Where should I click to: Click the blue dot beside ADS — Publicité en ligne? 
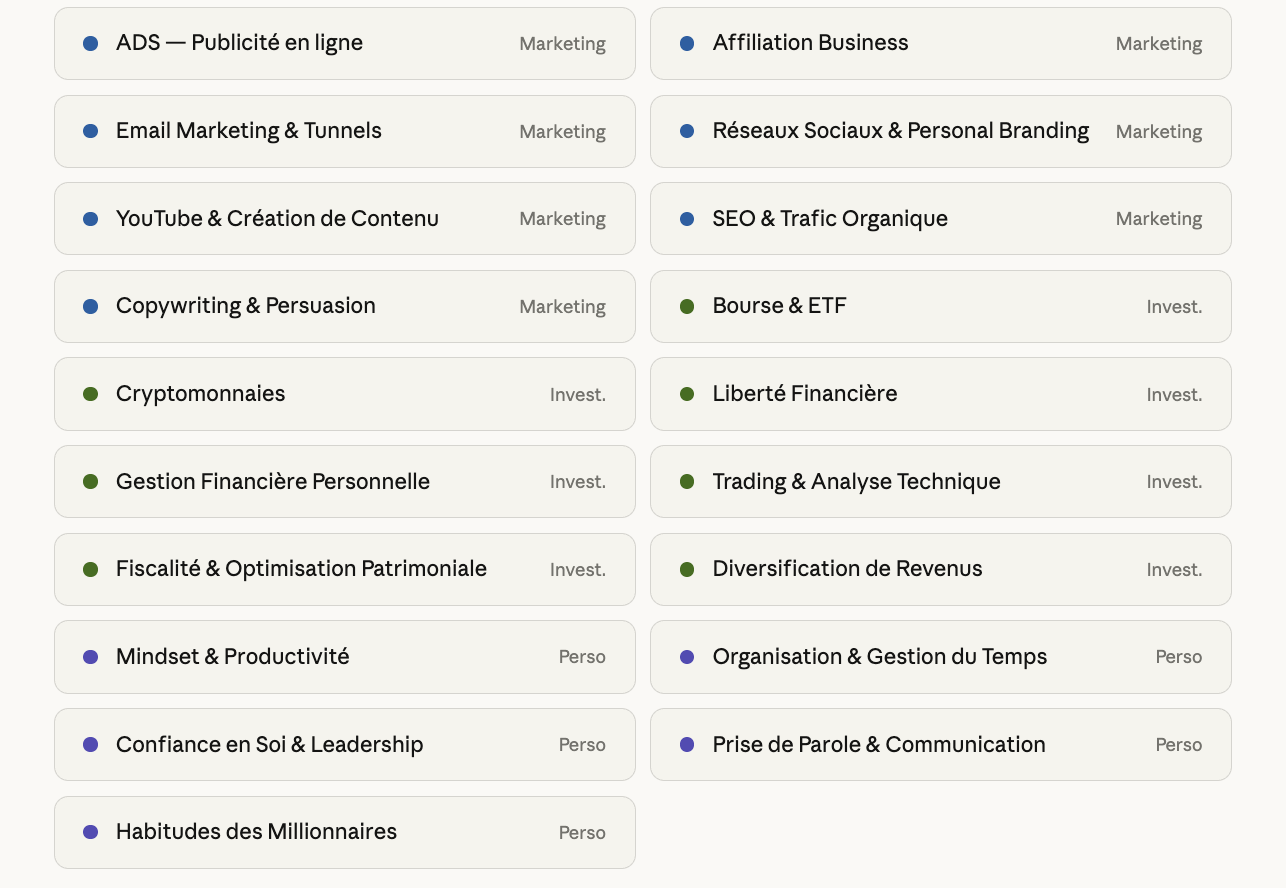pos(91,44)
